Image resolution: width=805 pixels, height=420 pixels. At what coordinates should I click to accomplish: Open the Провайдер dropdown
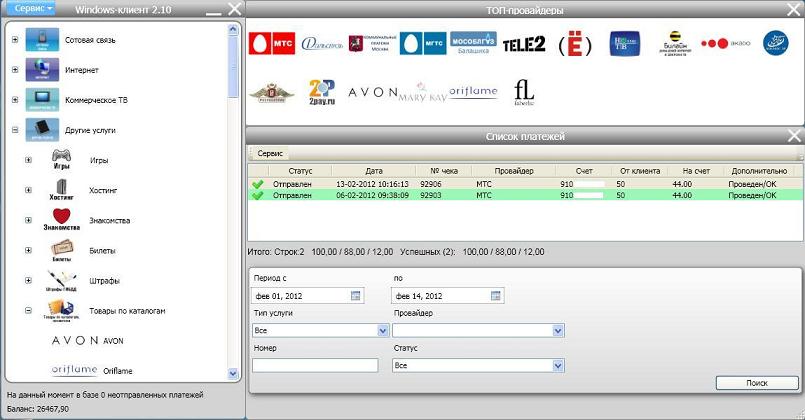coord(558,331)
